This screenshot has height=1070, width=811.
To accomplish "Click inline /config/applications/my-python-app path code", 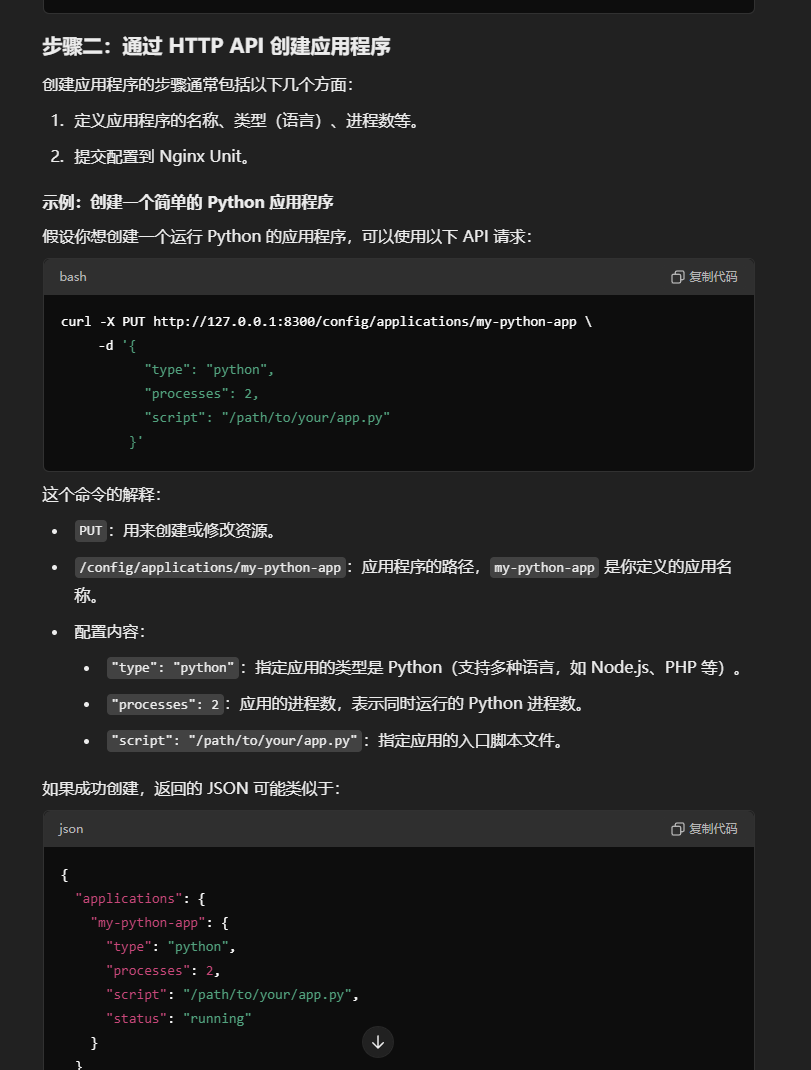I will point(210,568).
